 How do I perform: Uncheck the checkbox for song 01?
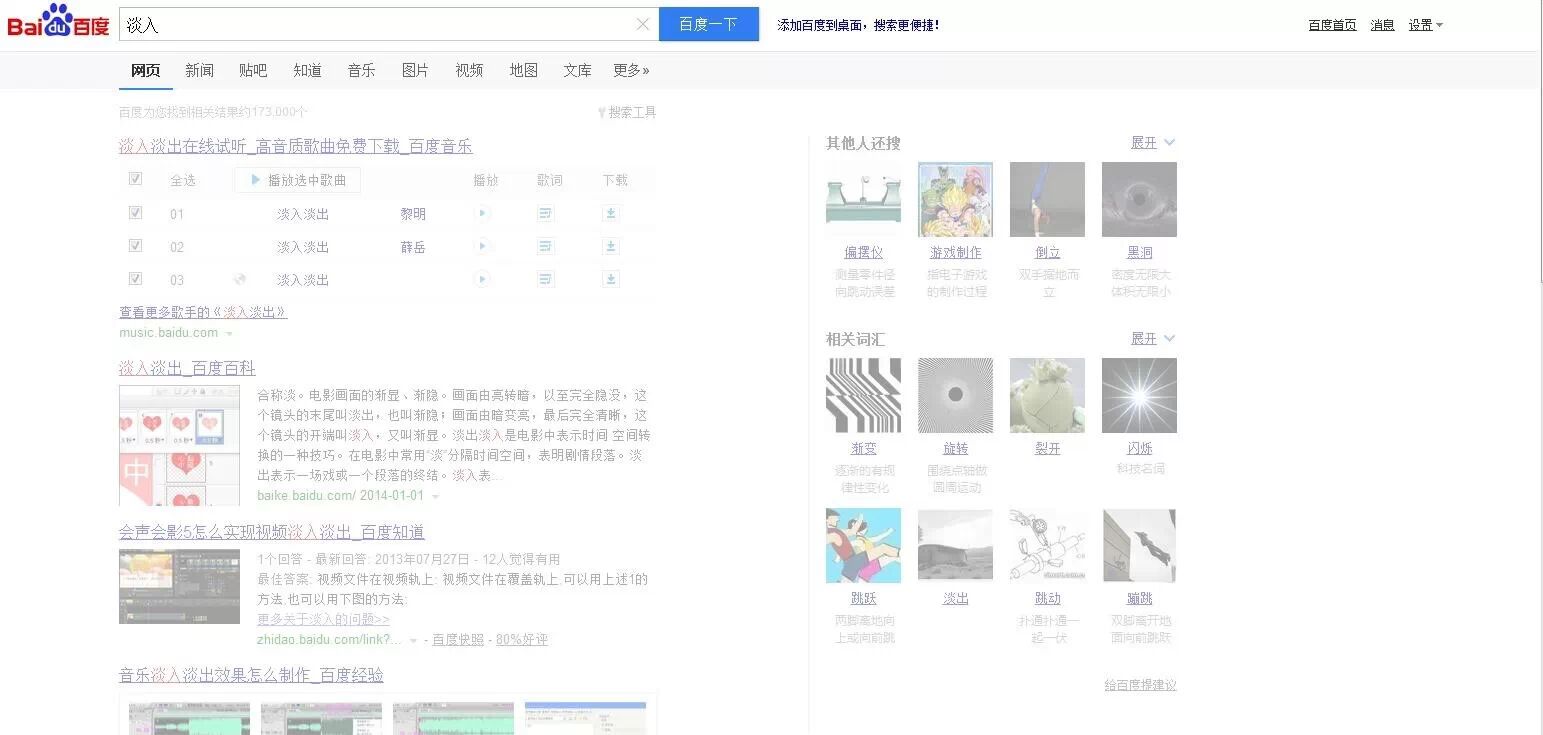pyautogui.click(x=136, y=213)
